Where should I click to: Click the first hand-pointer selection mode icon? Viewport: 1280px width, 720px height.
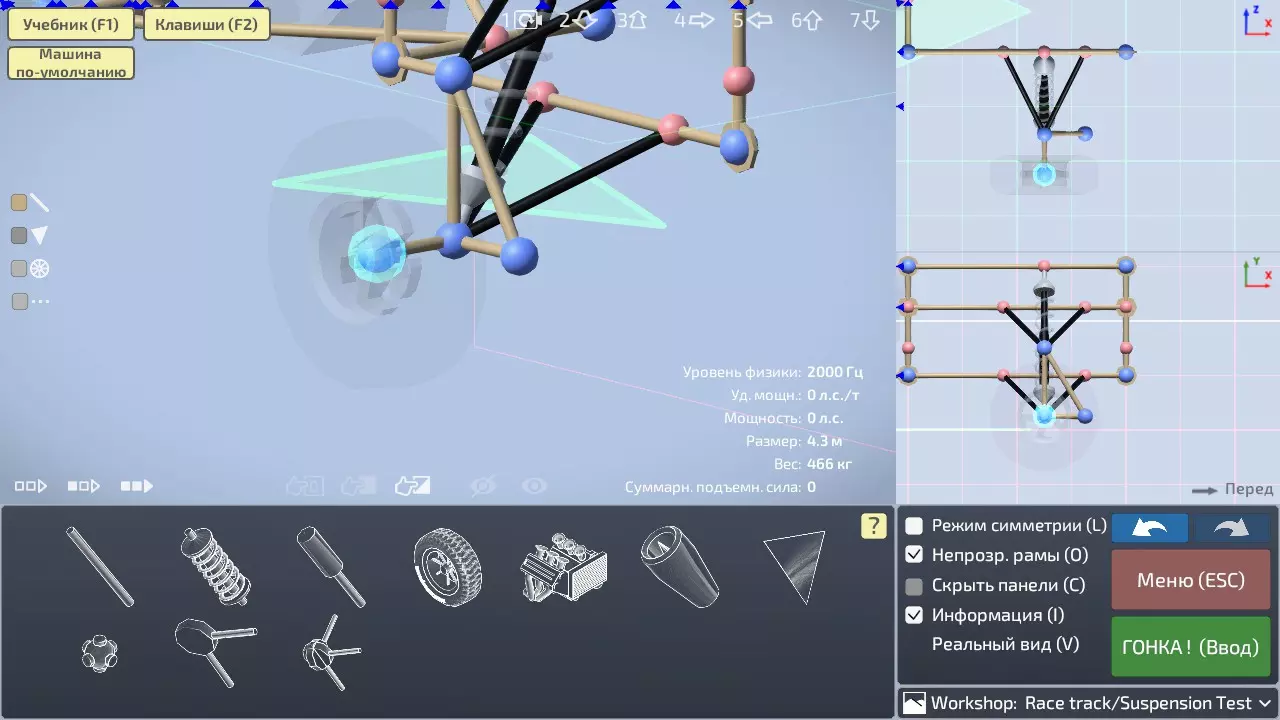[x=304, y=486]
